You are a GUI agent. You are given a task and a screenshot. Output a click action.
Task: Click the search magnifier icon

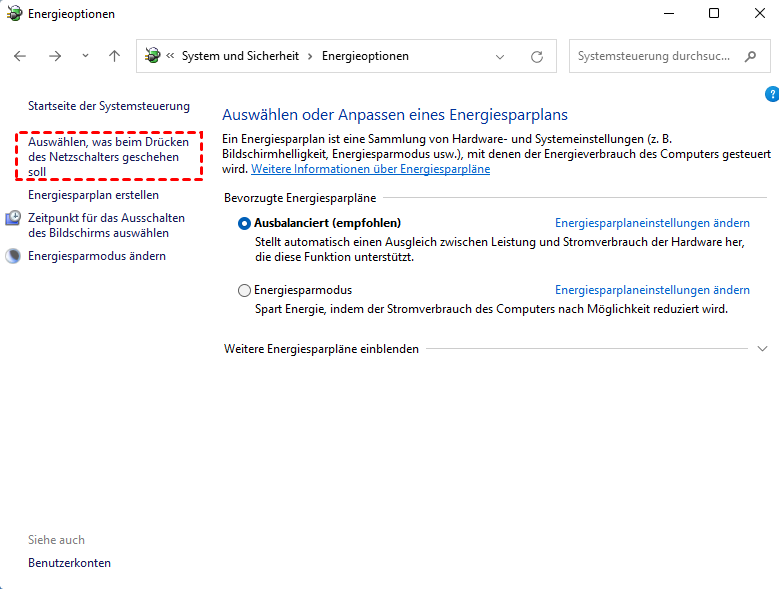point(750,56)
